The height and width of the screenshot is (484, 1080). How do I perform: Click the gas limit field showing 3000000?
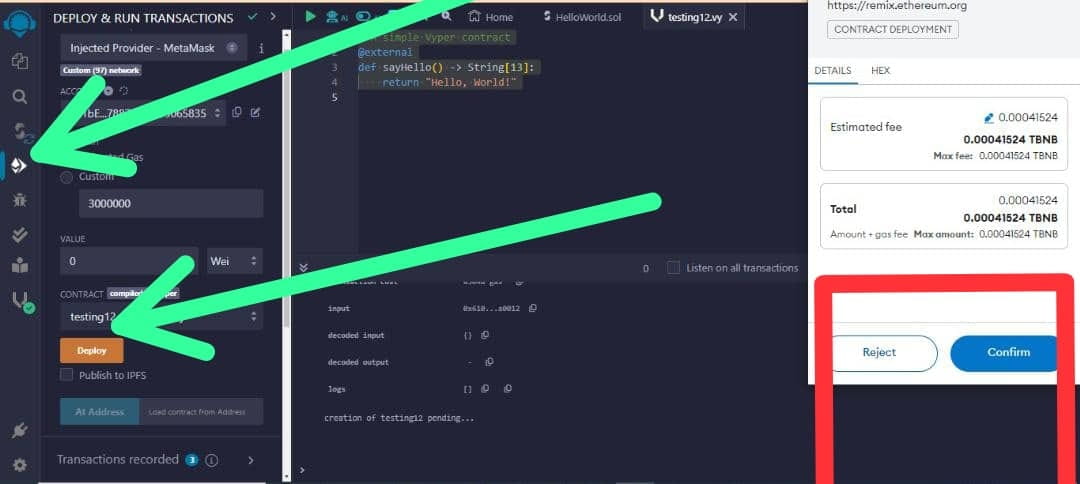pos(170,203)
